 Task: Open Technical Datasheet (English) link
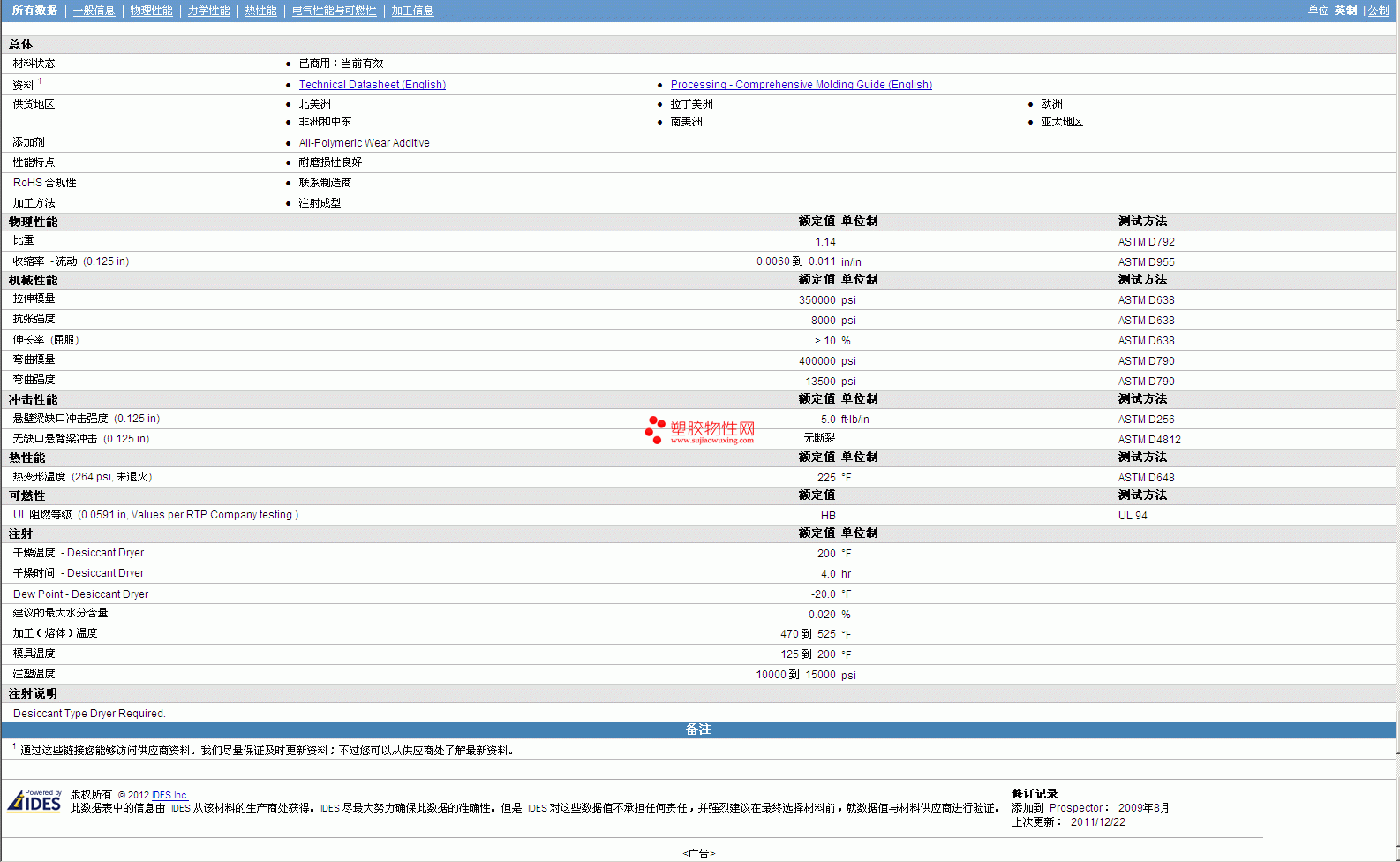[x=372, y=85]
